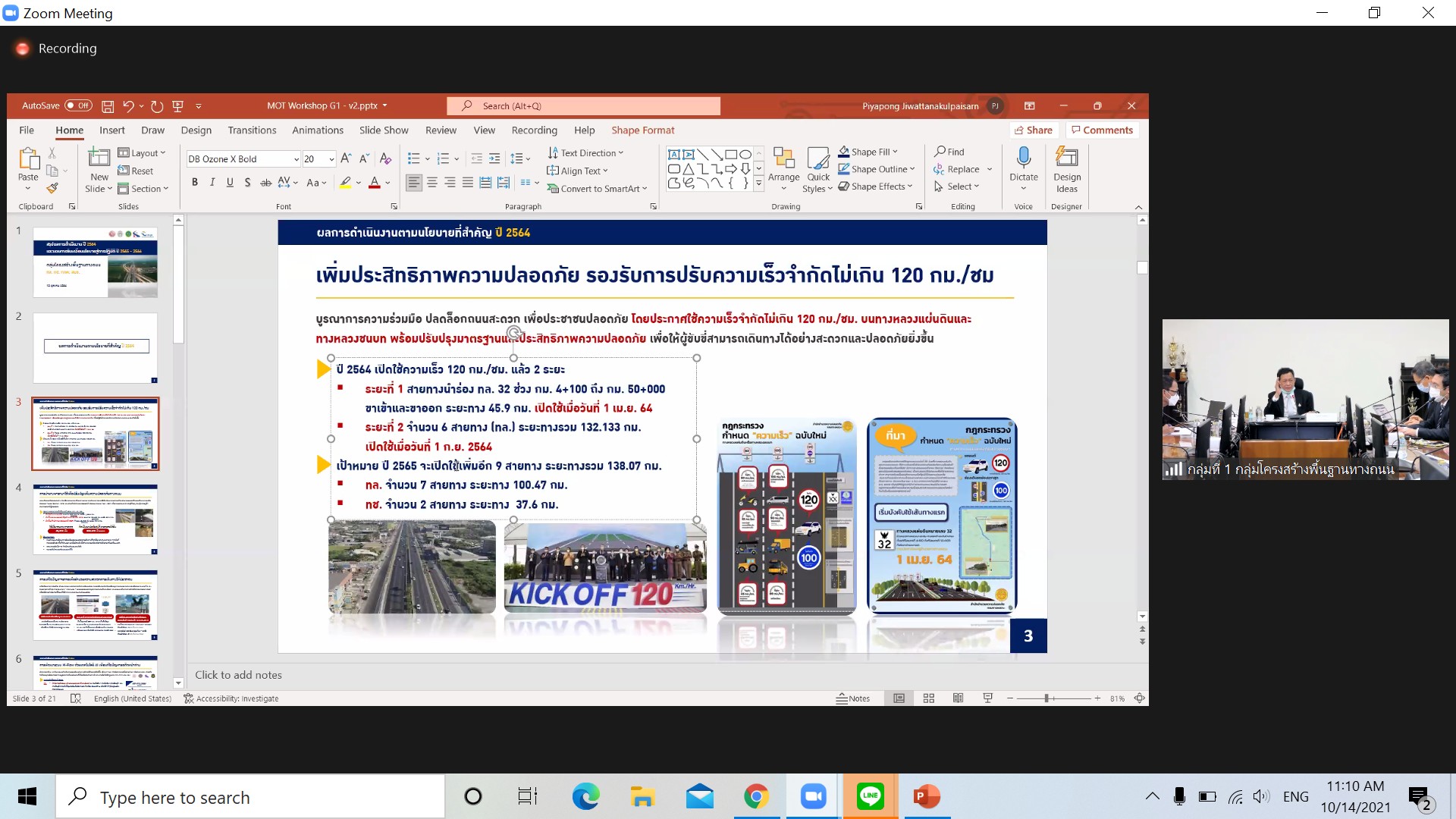Click the Clear All Formatting icon
1456x819 pixels.
[385, 158]
